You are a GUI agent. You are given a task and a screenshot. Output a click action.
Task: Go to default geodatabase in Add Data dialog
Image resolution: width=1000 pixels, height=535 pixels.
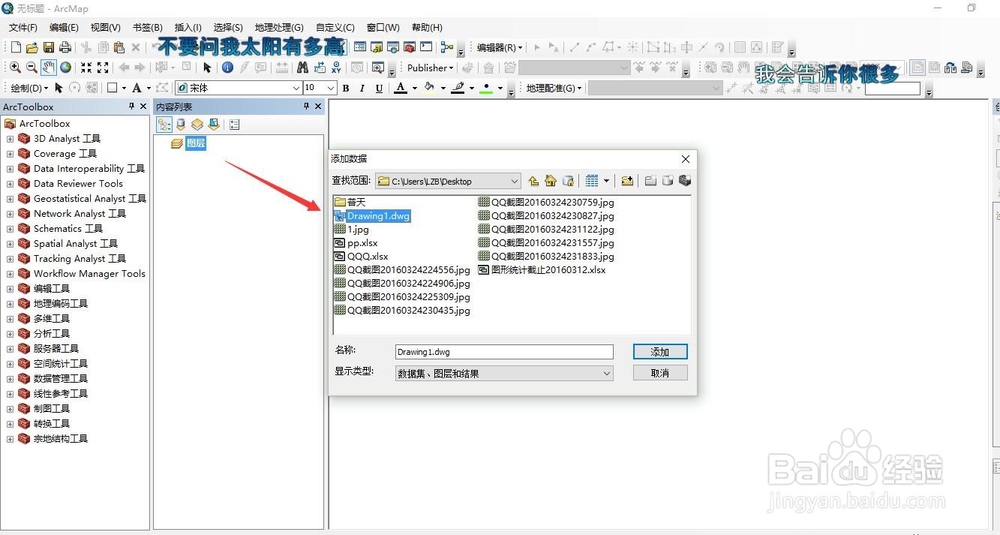click(568, 181)
